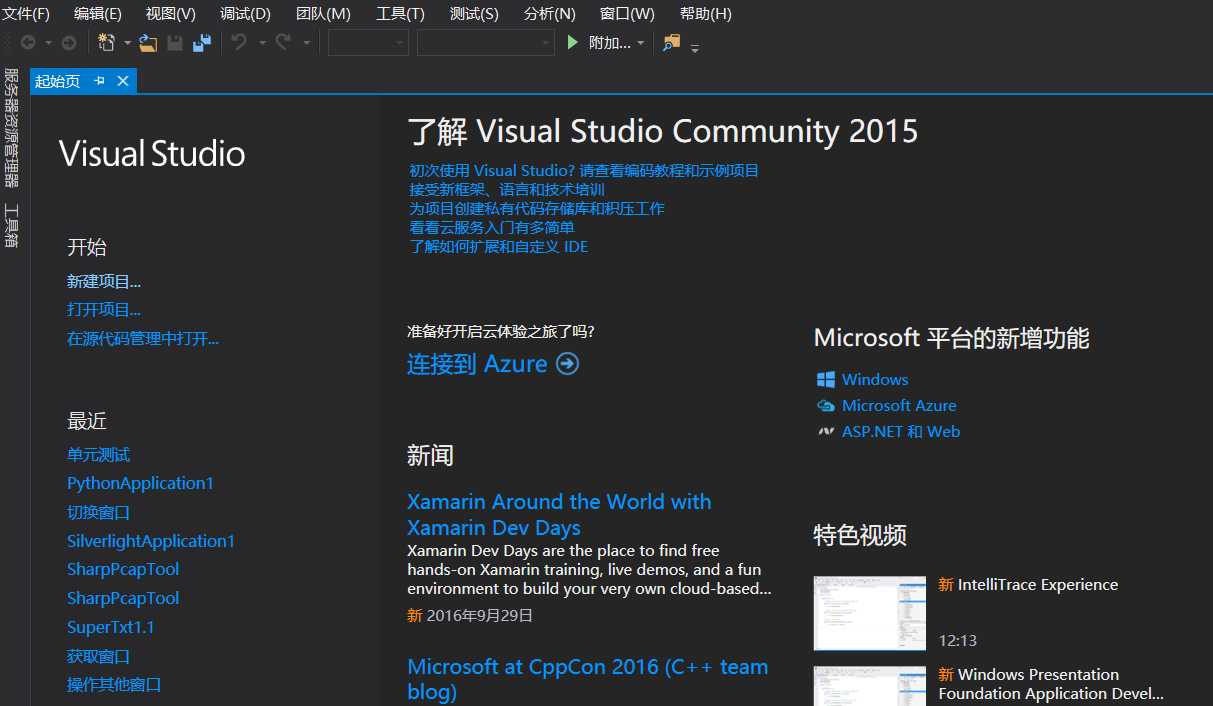The image size is (1213, 706).
Task: Open Navigate Backward history dropdown arrow
Action: coord(49,43)
